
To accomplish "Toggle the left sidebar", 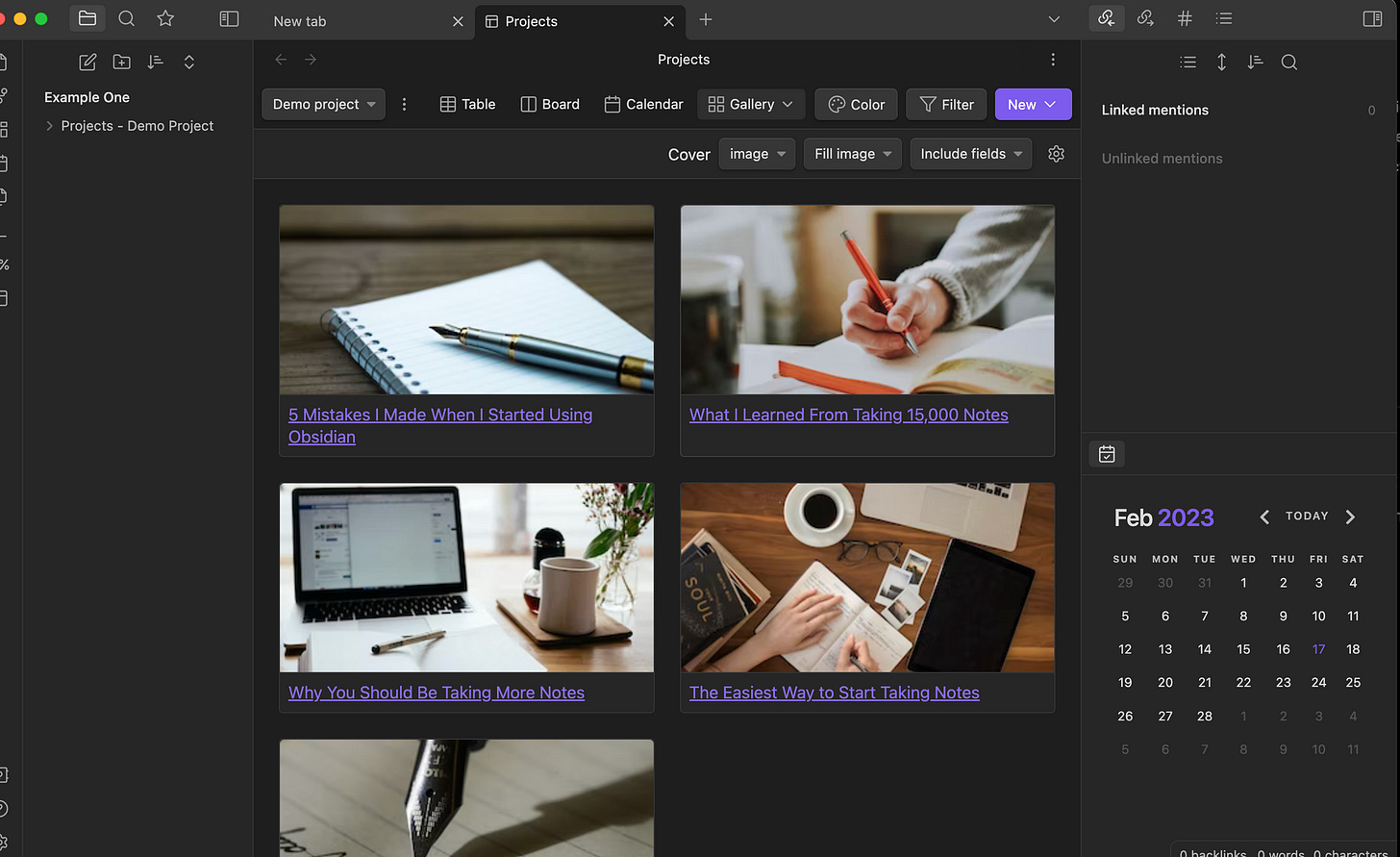I will tap(229, 18).
